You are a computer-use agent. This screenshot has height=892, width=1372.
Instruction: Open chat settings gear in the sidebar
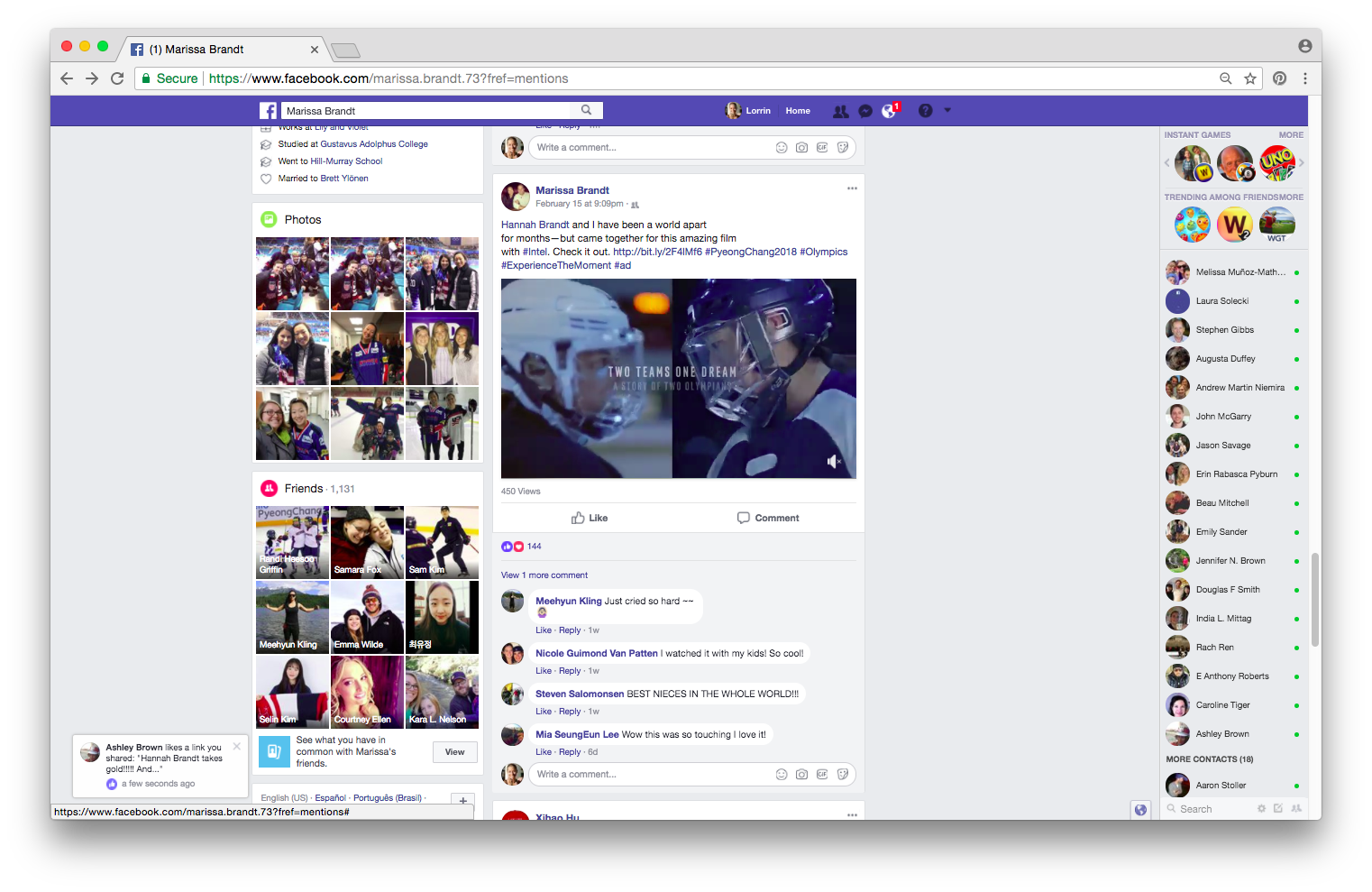click(1260, 808)
